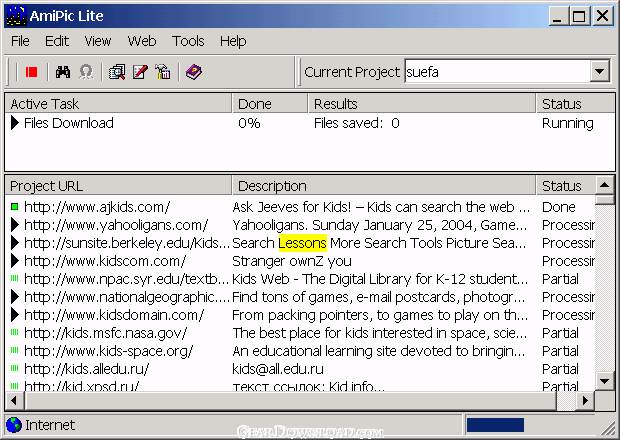
Task: Sort by Project URL column header
Action: click(x=118, y=186)
